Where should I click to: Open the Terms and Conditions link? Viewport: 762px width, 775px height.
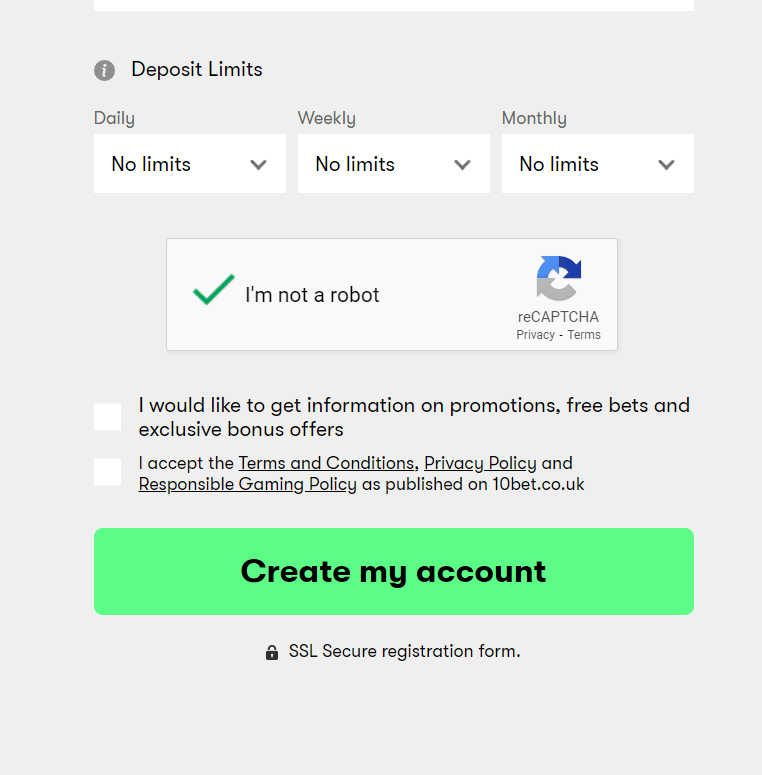(x=326, y=463)
